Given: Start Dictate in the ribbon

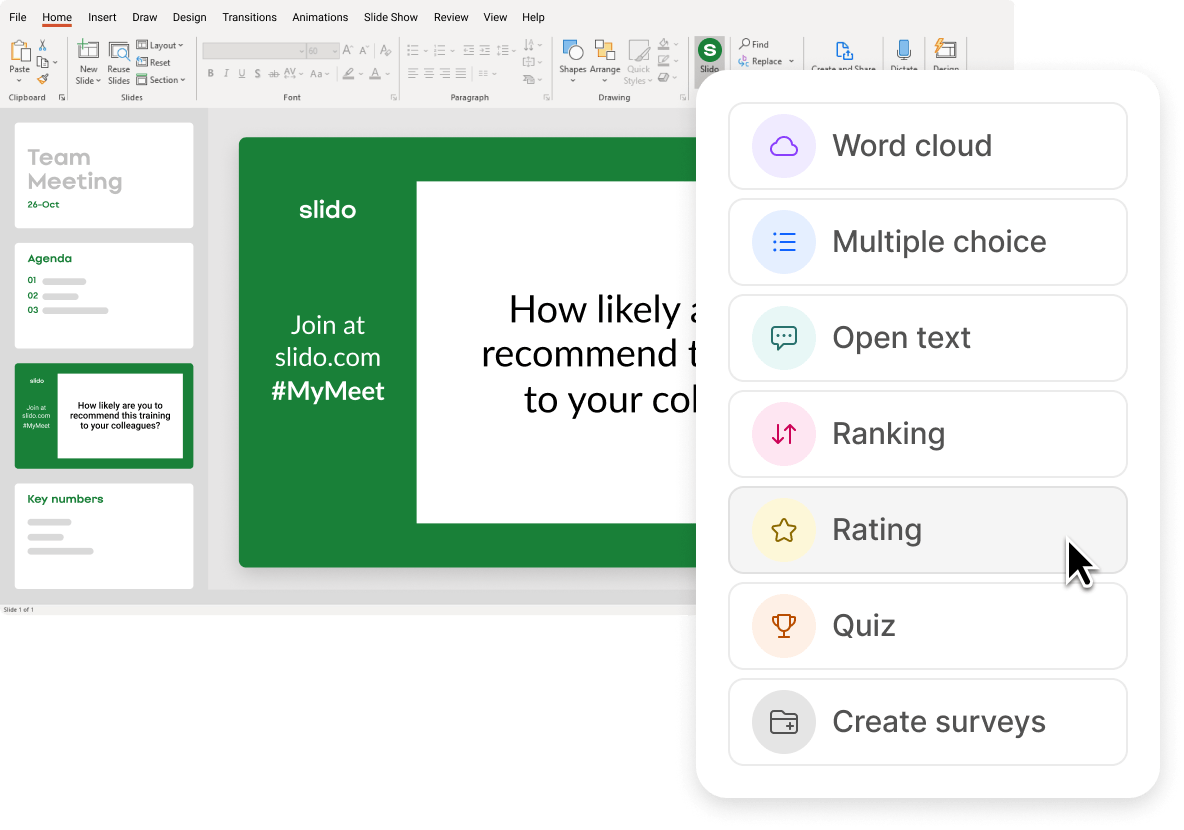Looking at the screenshot, I should (903, 55).
